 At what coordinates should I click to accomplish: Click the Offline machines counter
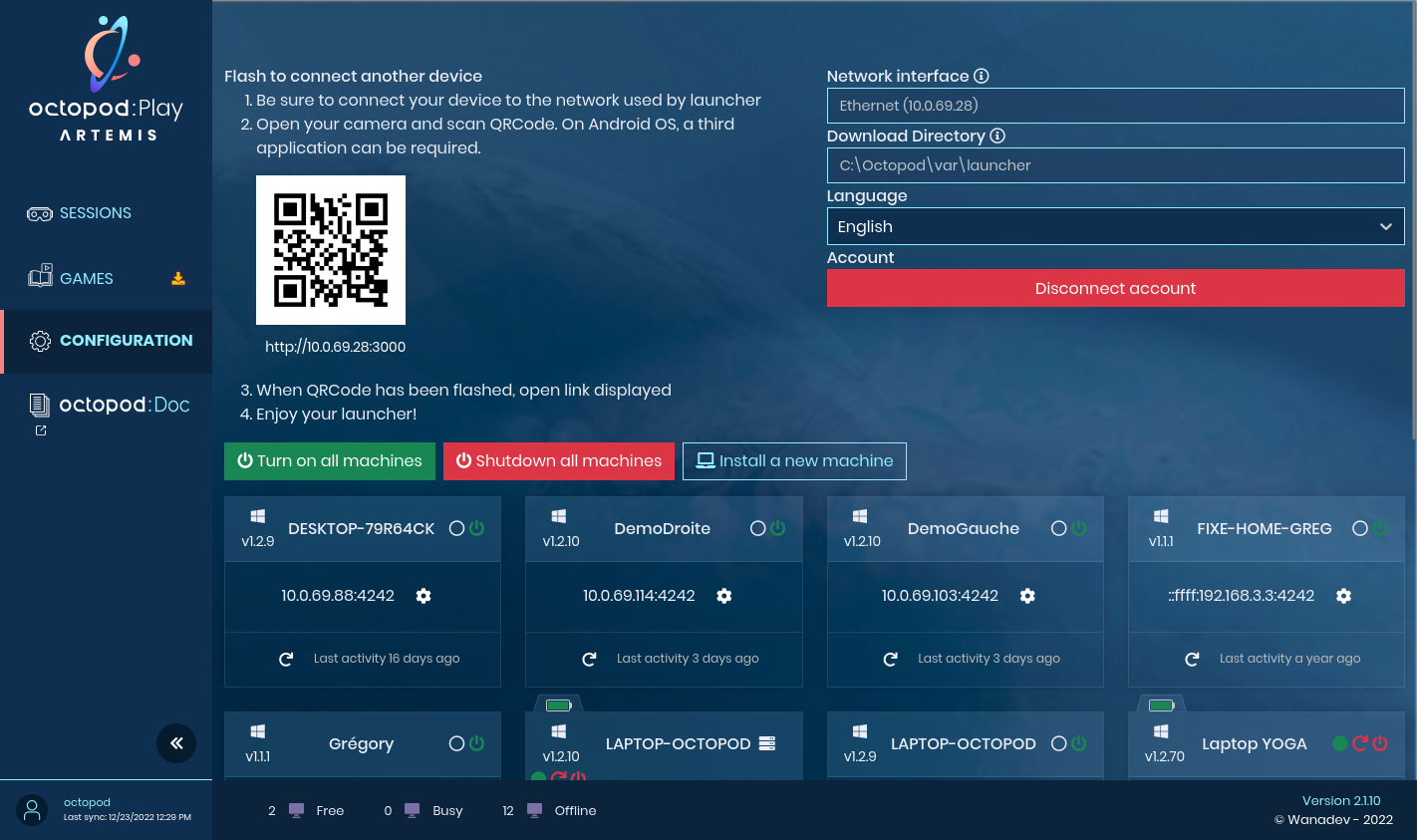coord(549,811)
